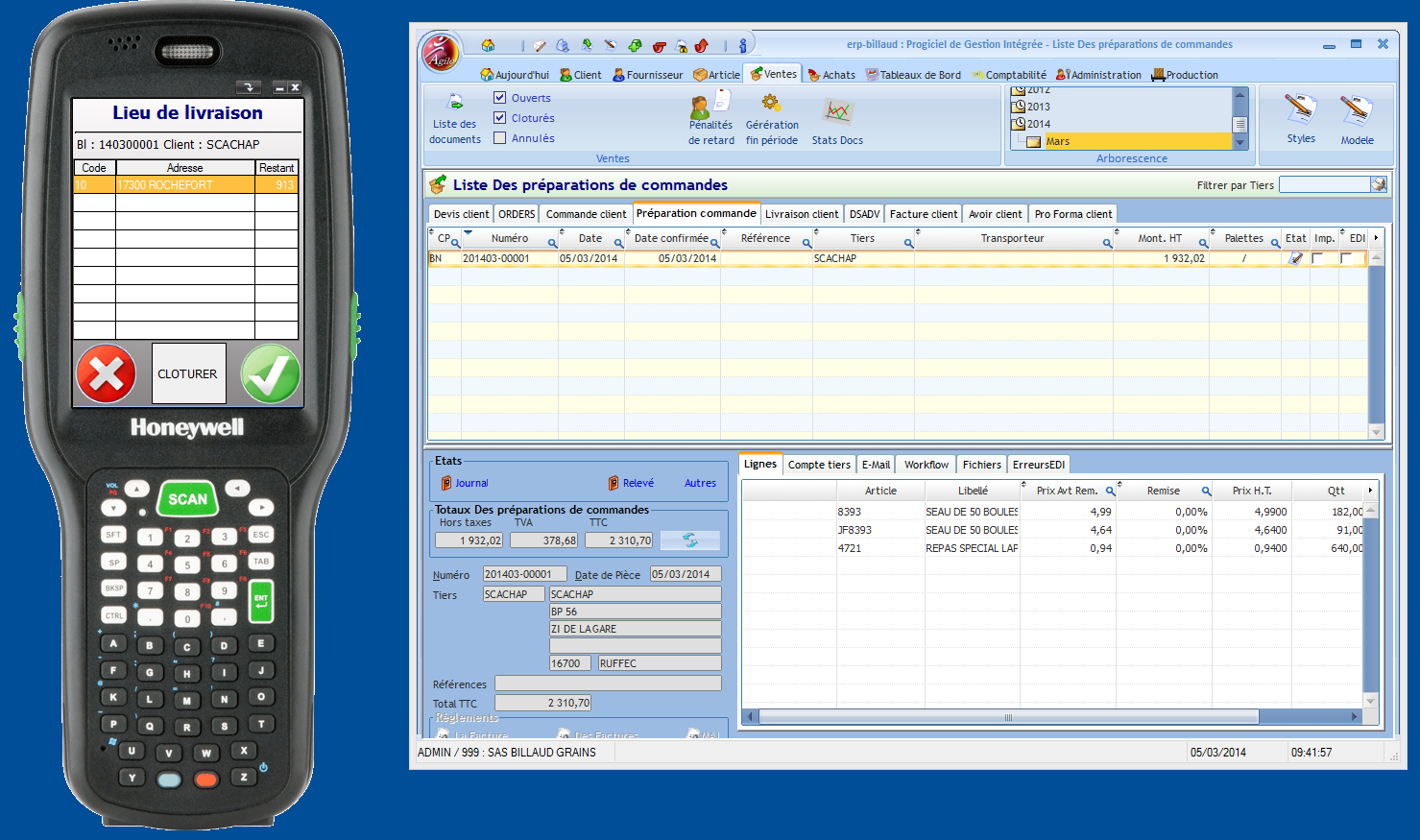The width and height of the screenshot is (1420, 840).
Task: Click the search icon in Prix Avt Rem. header
Action: 1111,491
